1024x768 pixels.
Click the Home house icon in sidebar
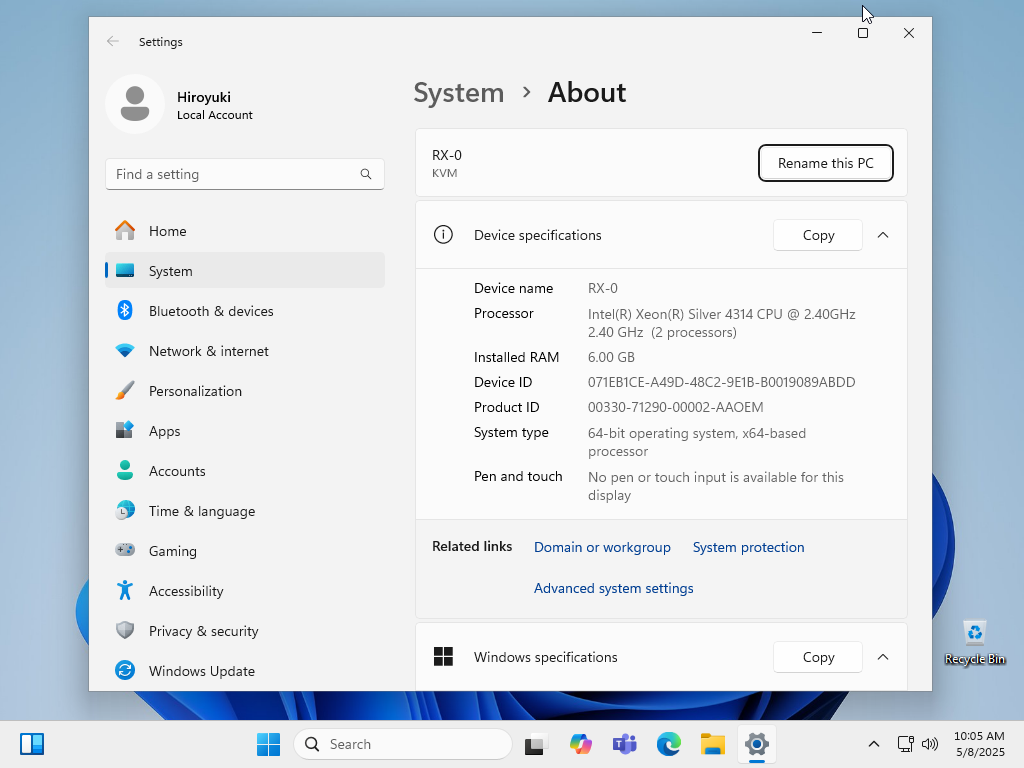click(125, 231)
